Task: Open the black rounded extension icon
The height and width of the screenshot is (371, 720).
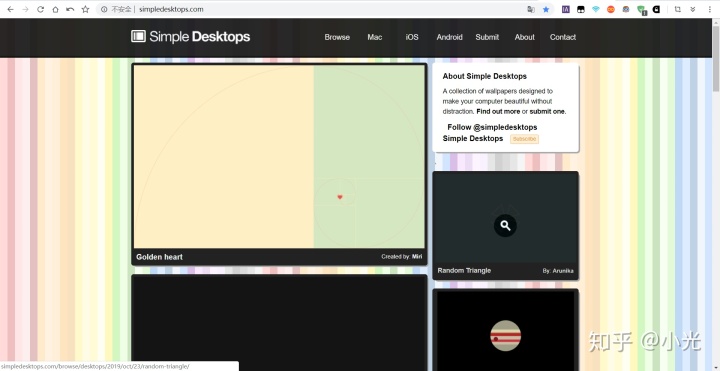Action: click(657, 9)
